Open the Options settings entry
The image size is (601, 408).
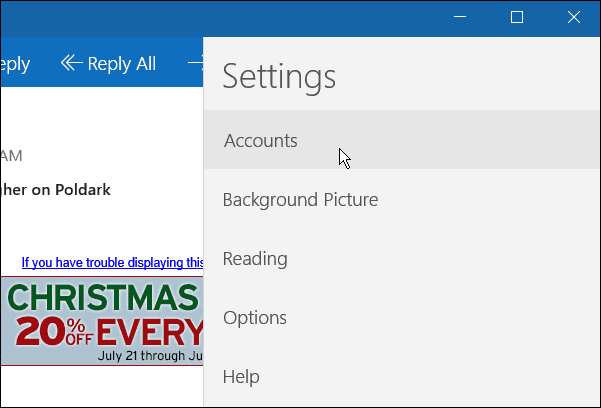[x=402, y=318]
